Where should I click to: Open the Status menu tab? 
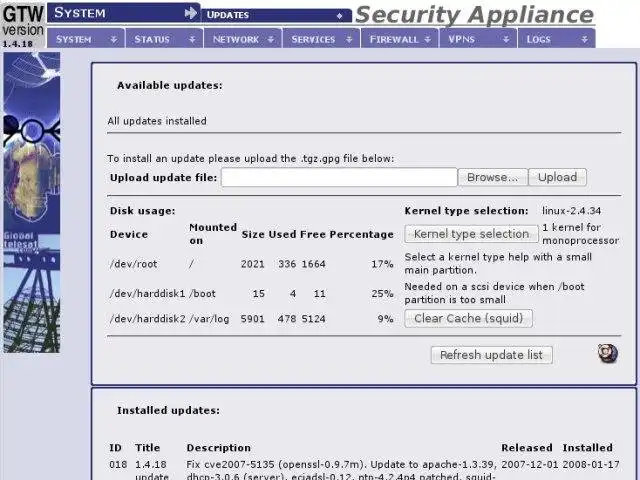(x=164, y=39)
